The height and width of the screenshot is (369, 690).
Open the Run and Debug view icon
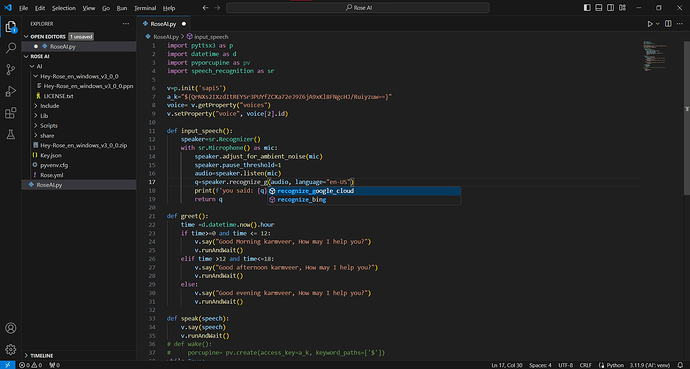click(11, 91)
